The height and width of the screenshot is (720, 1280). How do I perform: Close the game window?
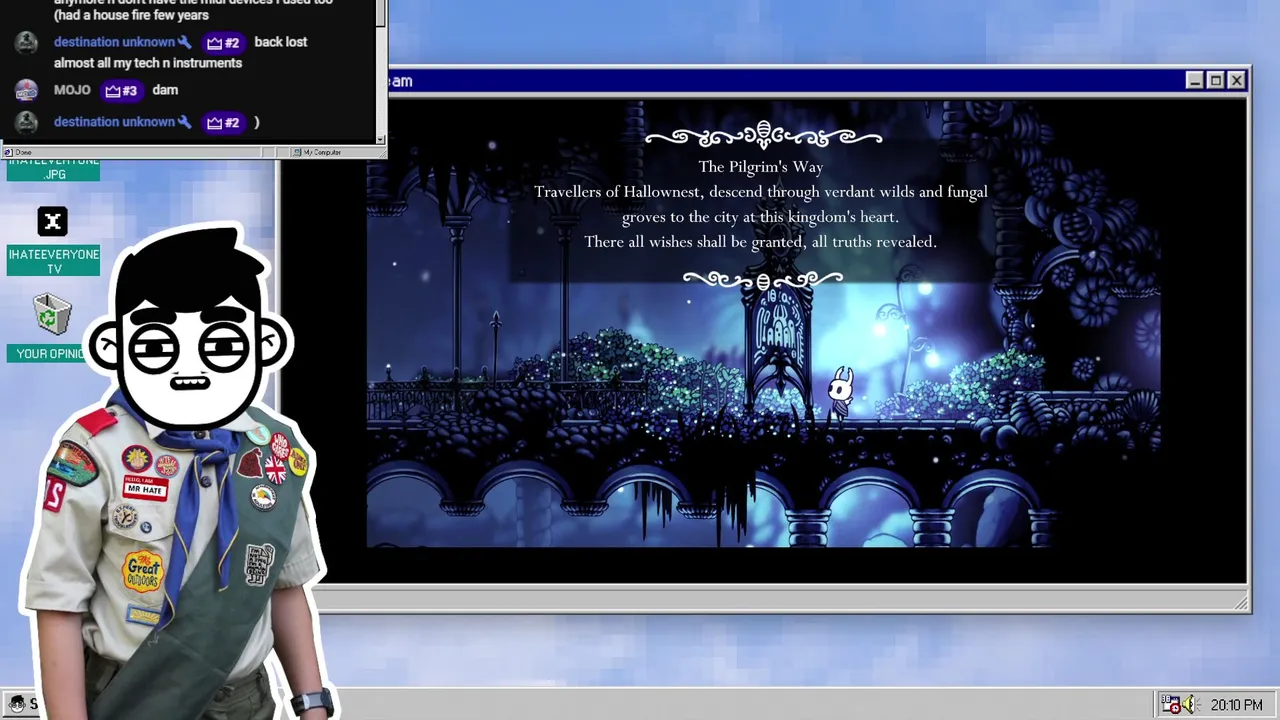[1237, 81]
